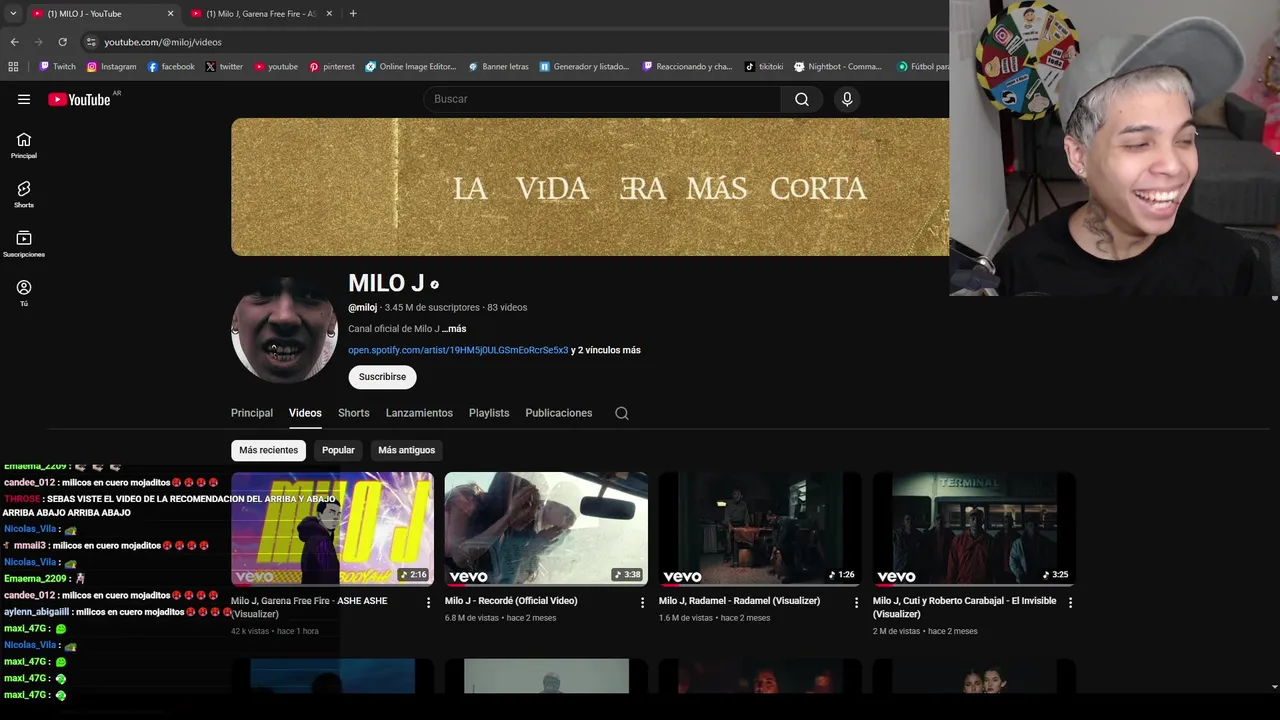Play the El Invisible video thumbnail
The image size is (1280, 720).
tap(974, 529)
